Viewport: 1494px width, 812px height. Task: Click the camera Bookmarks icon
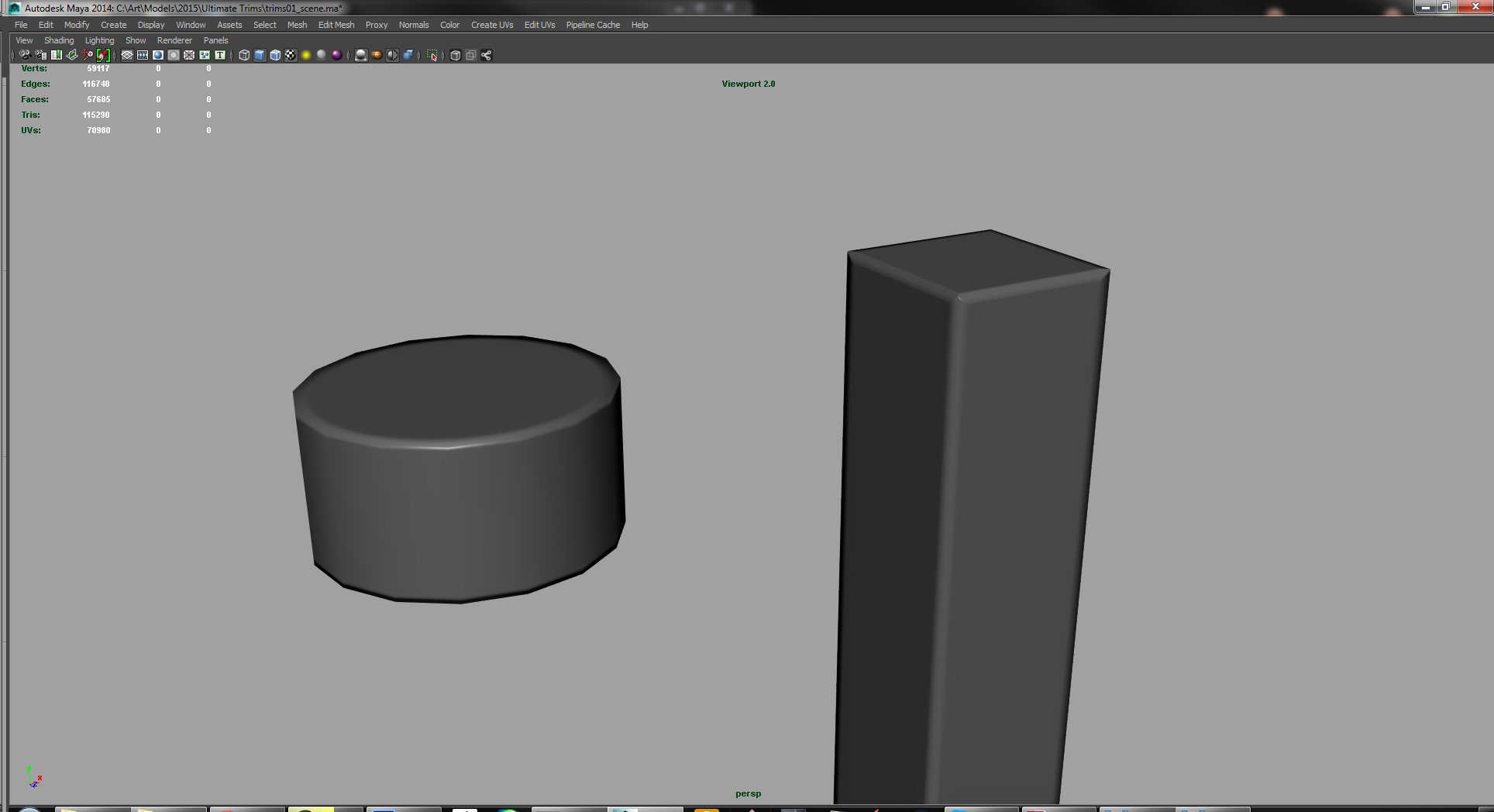pos(56,55)
